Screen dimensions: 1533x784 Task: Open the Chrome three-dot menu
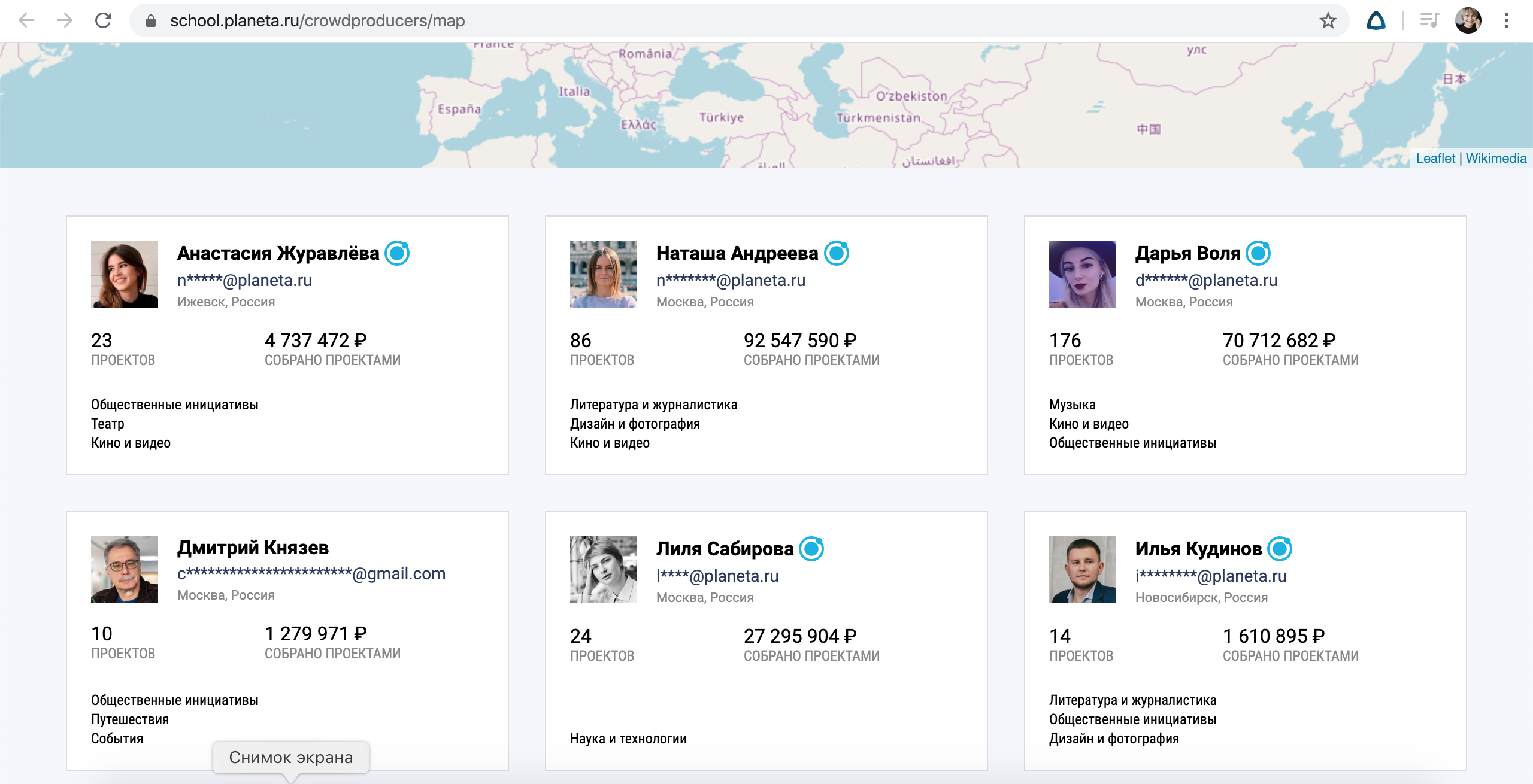(1507, 21)
